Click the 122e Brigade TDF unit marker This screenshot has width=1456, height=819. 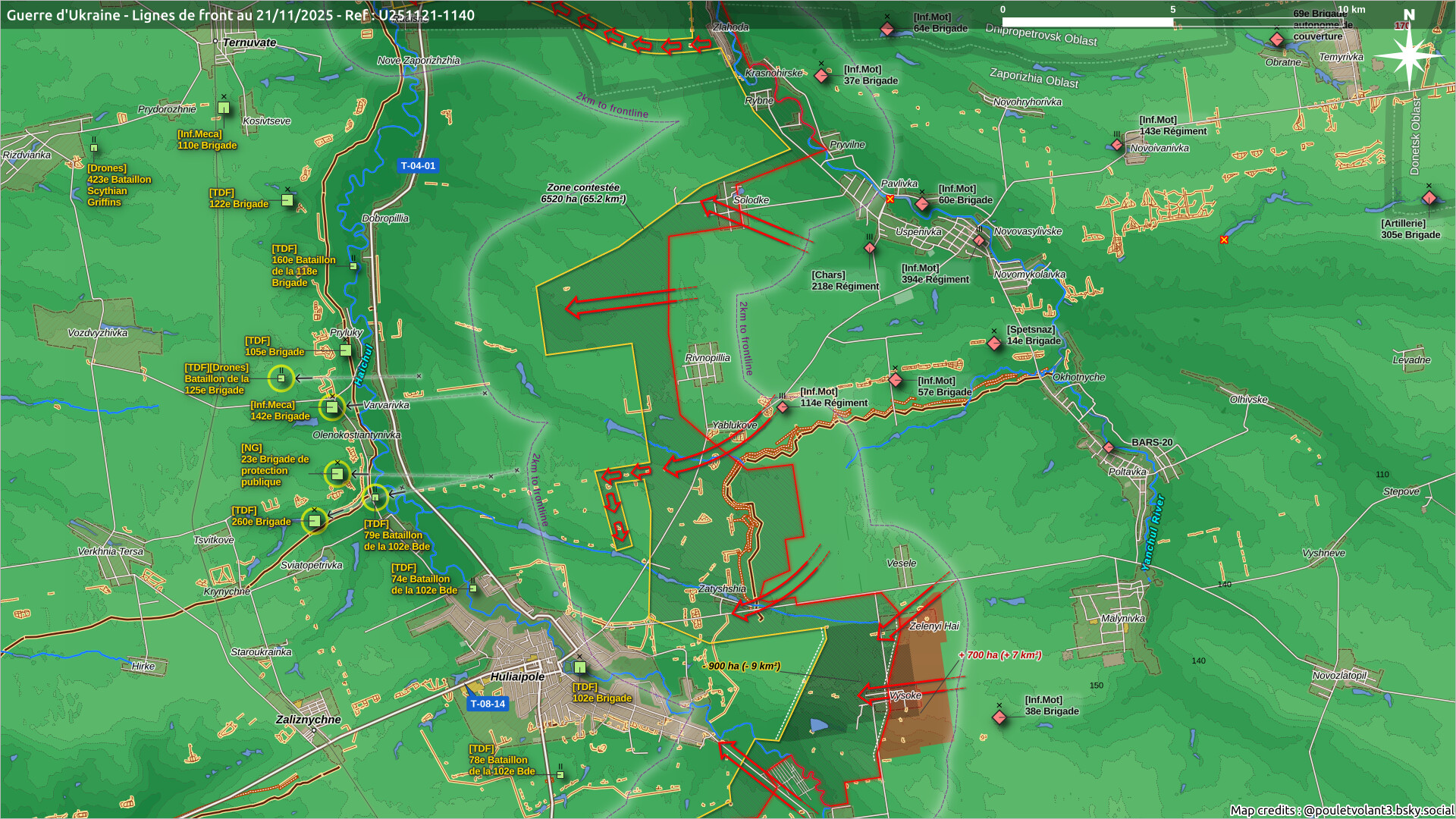tap(287, 200)
